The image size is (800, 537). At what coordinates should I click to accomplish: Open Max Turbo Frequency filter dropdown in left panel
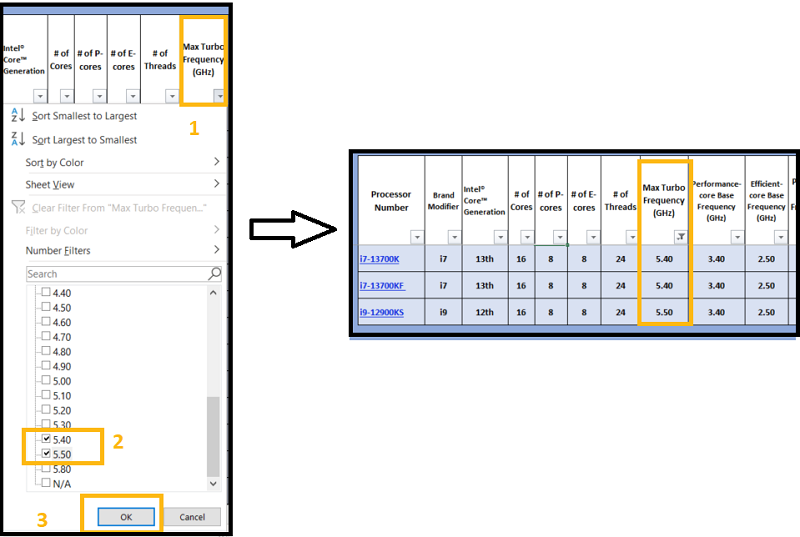point(219,96)
